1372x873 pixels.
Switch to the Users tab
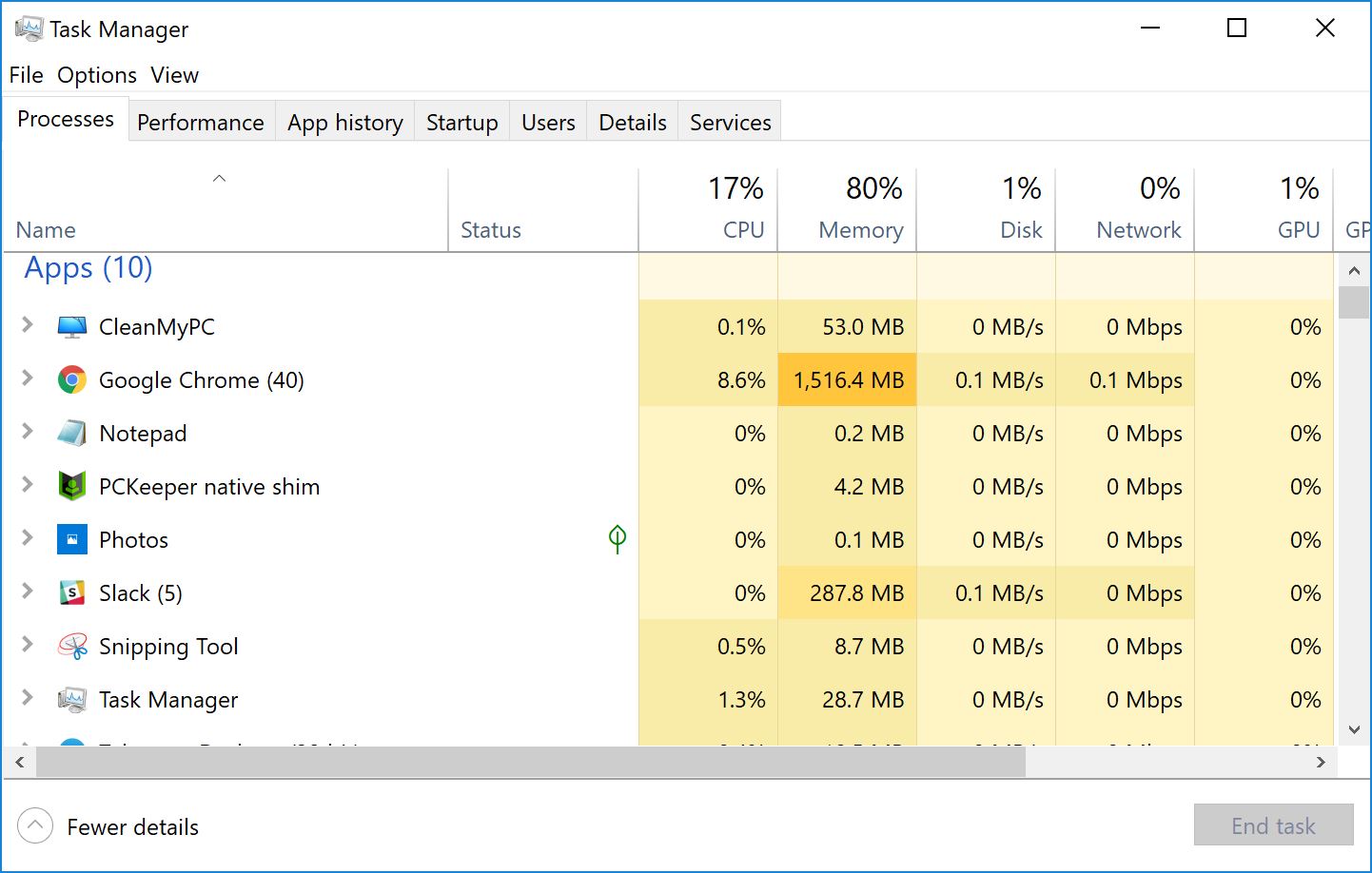[549, 123]
